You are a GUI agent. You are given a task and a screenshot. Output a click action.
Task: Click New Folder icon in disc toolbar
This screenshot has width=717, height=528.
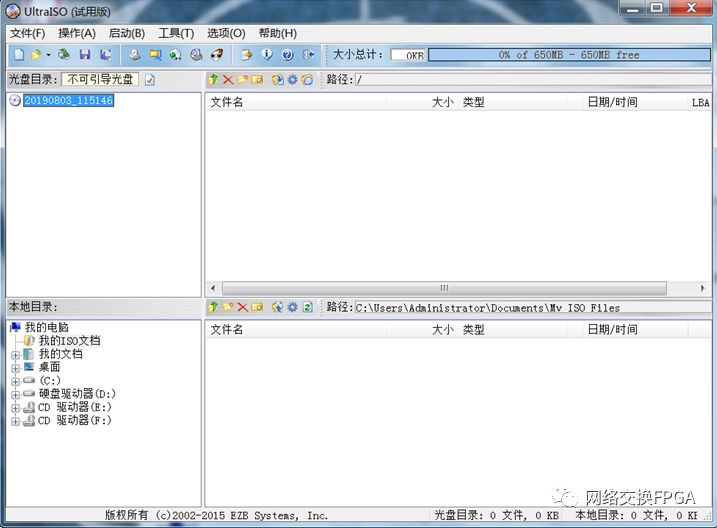tap(243, 80)
